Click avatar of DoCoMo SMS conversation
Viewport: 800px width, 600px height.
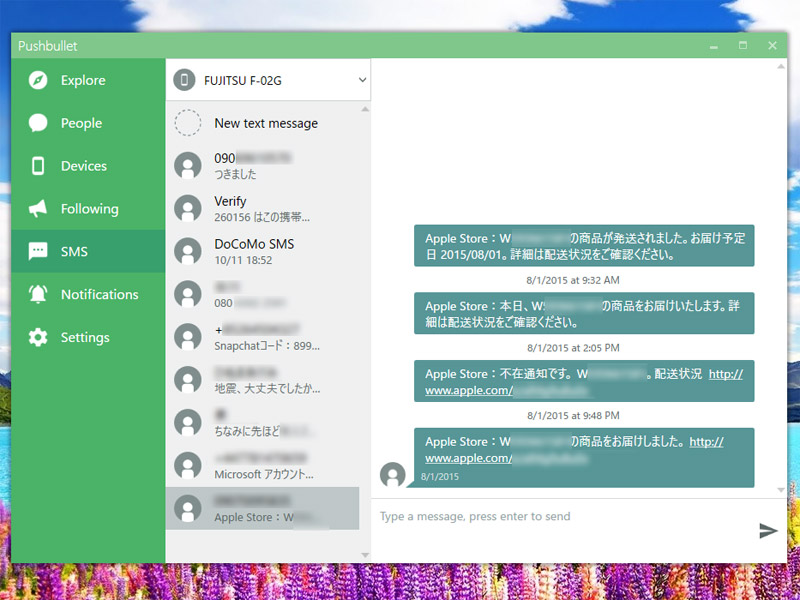pos(188,251)
